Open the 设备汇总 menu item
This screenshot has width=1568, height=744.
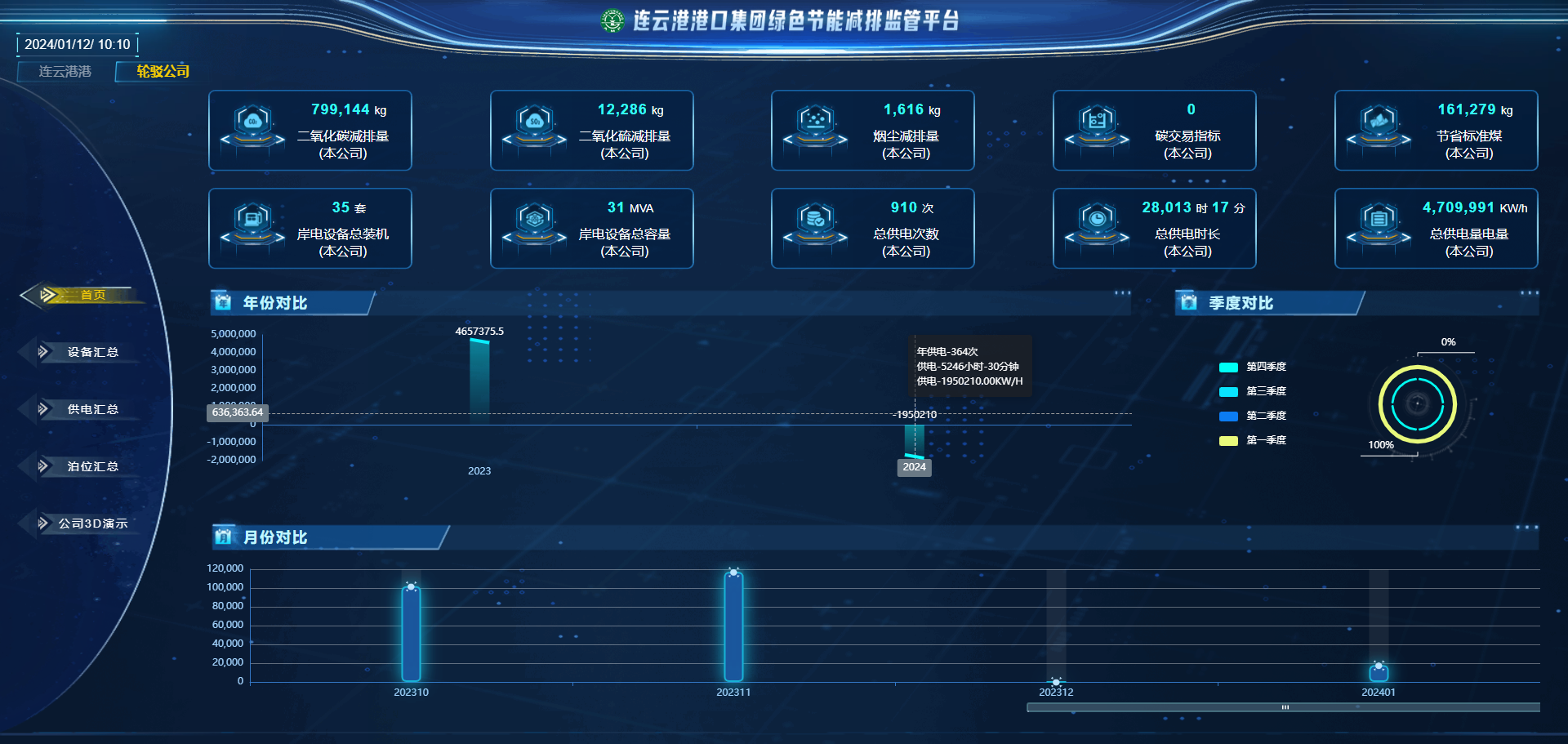click(92, 352)
